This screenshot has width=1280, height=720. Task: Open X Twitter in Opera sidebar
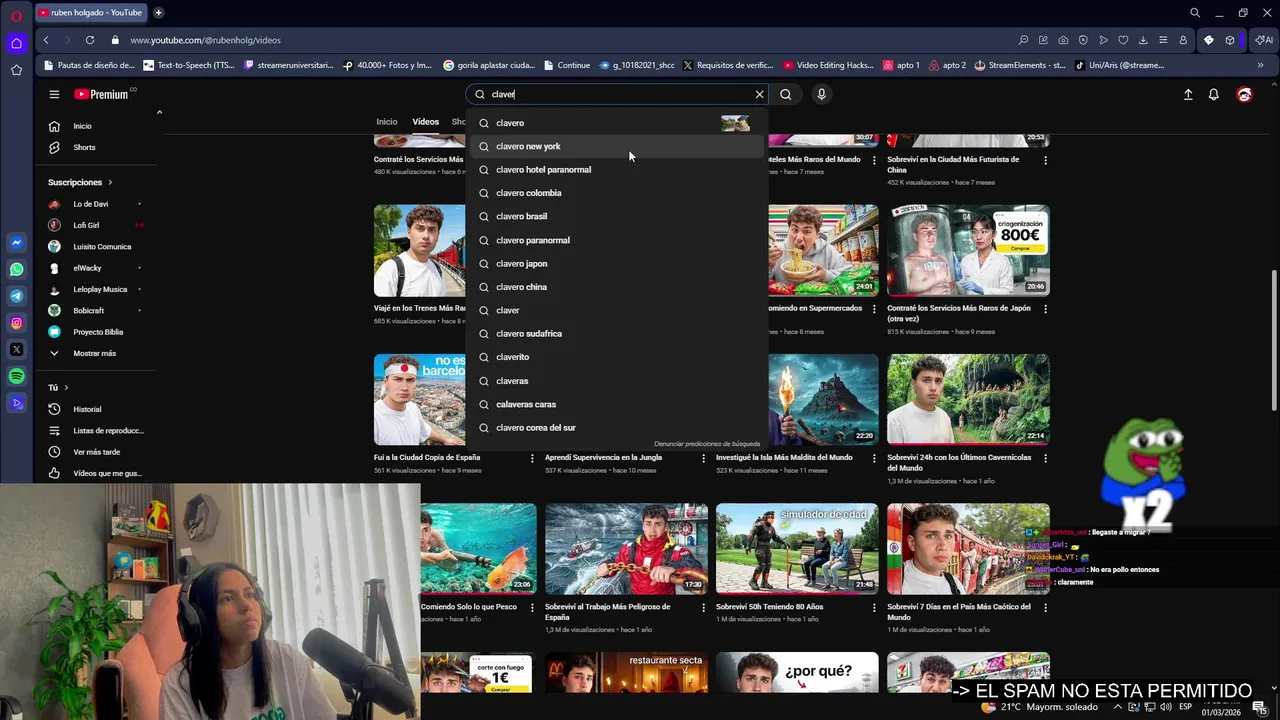[x=16, y=350]
